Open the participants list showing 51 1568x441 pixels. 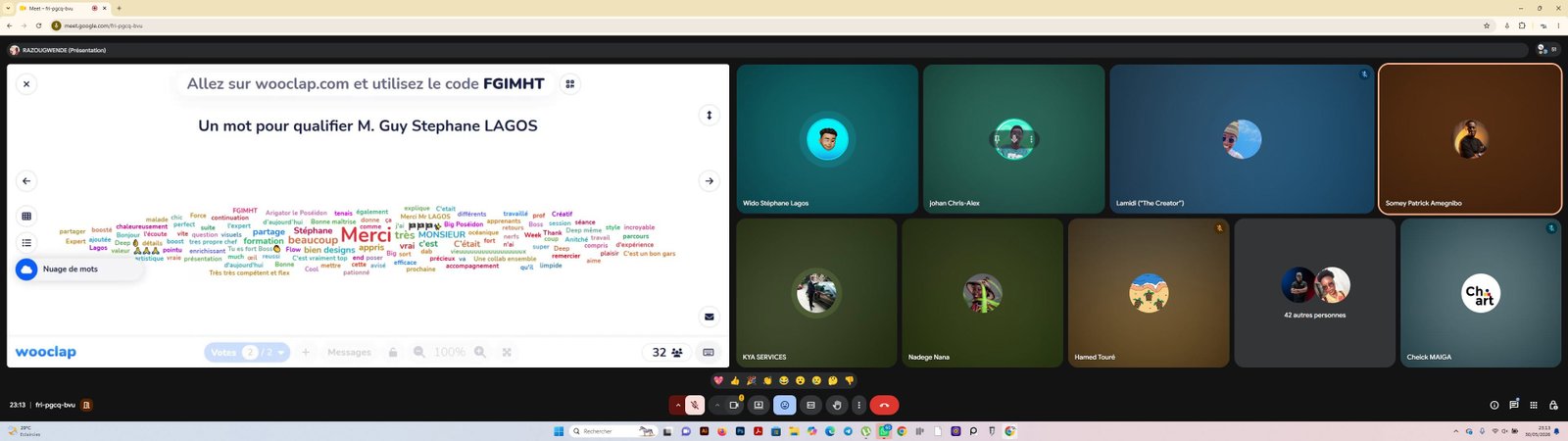[1546, 49]
